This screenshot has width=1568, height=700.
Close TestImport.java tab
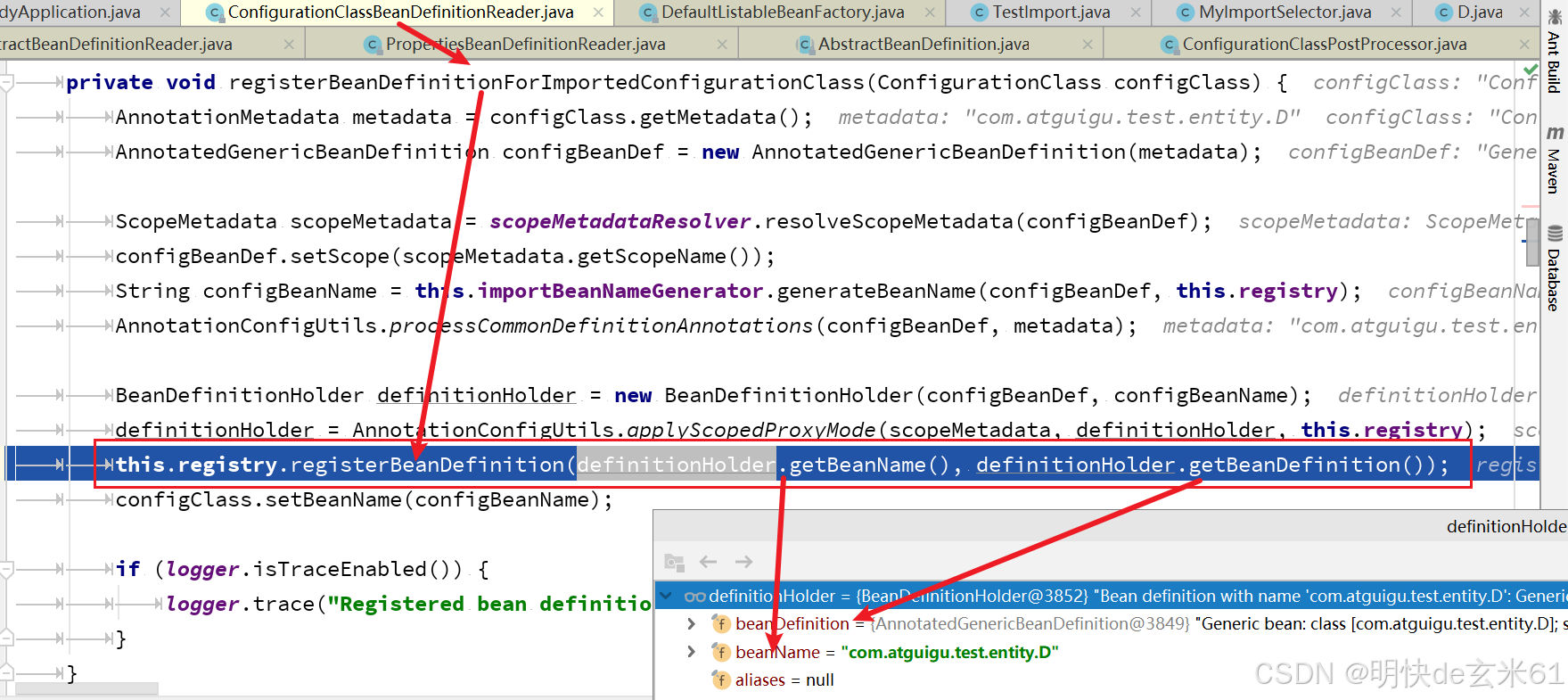click(x=1136, y=12)
